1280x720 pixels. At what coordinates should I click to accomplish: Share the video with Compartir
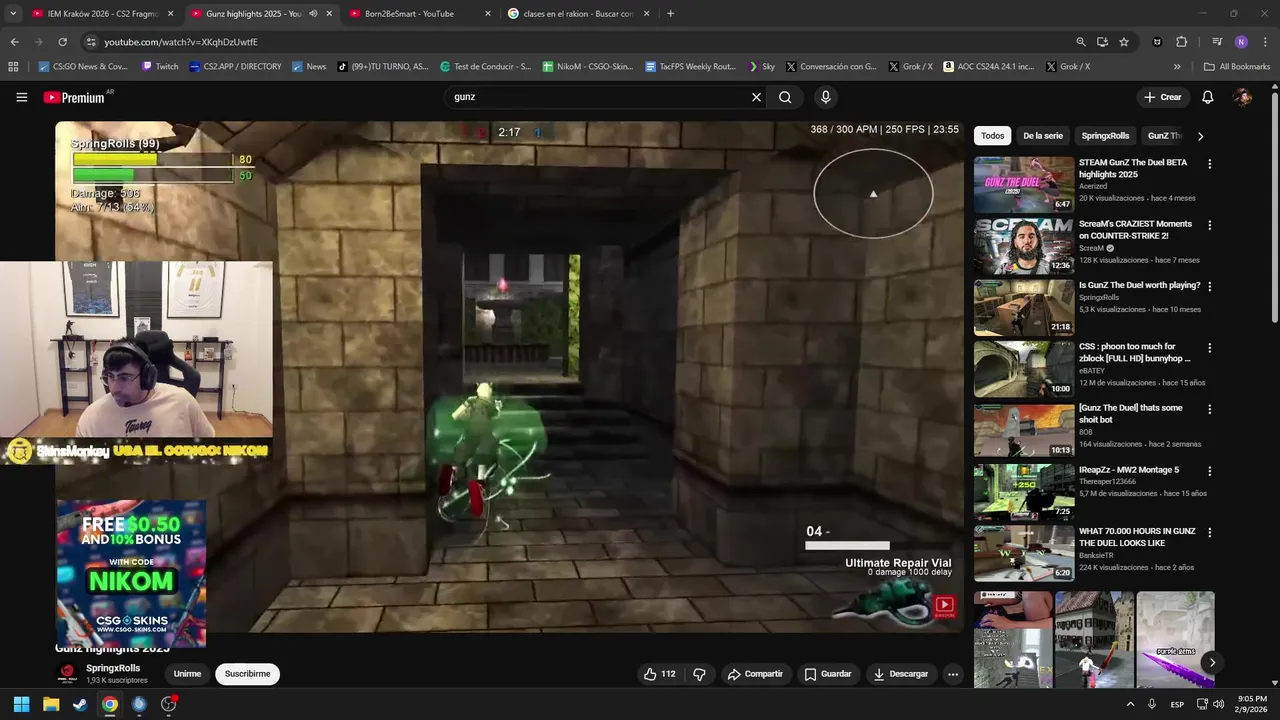[754, 674]
